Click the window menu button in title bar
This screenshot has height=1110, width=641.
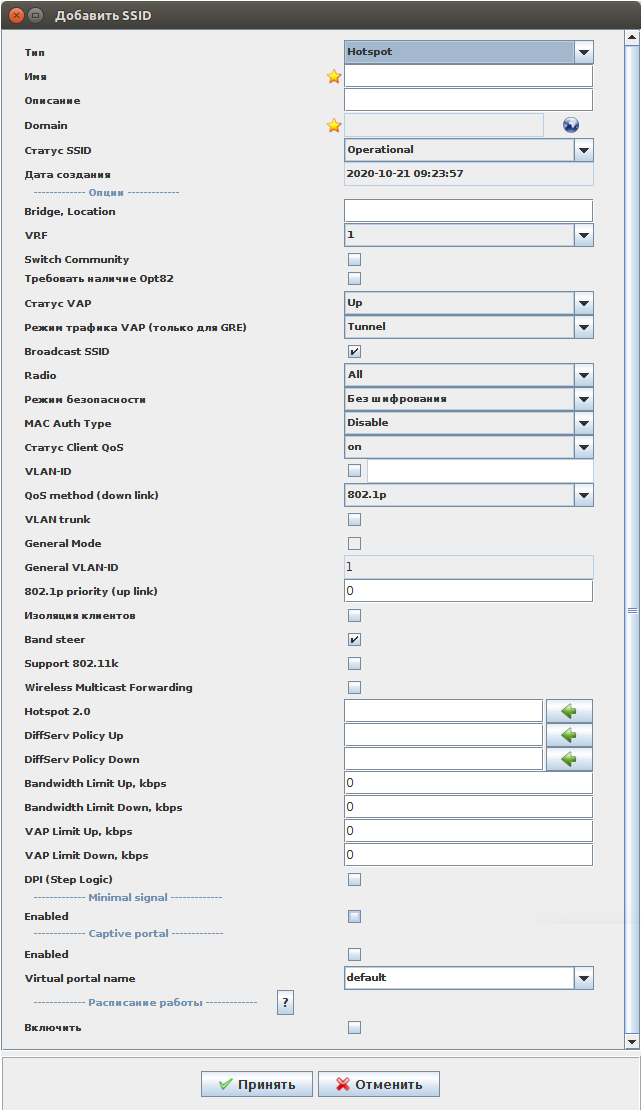click(36, 16)
